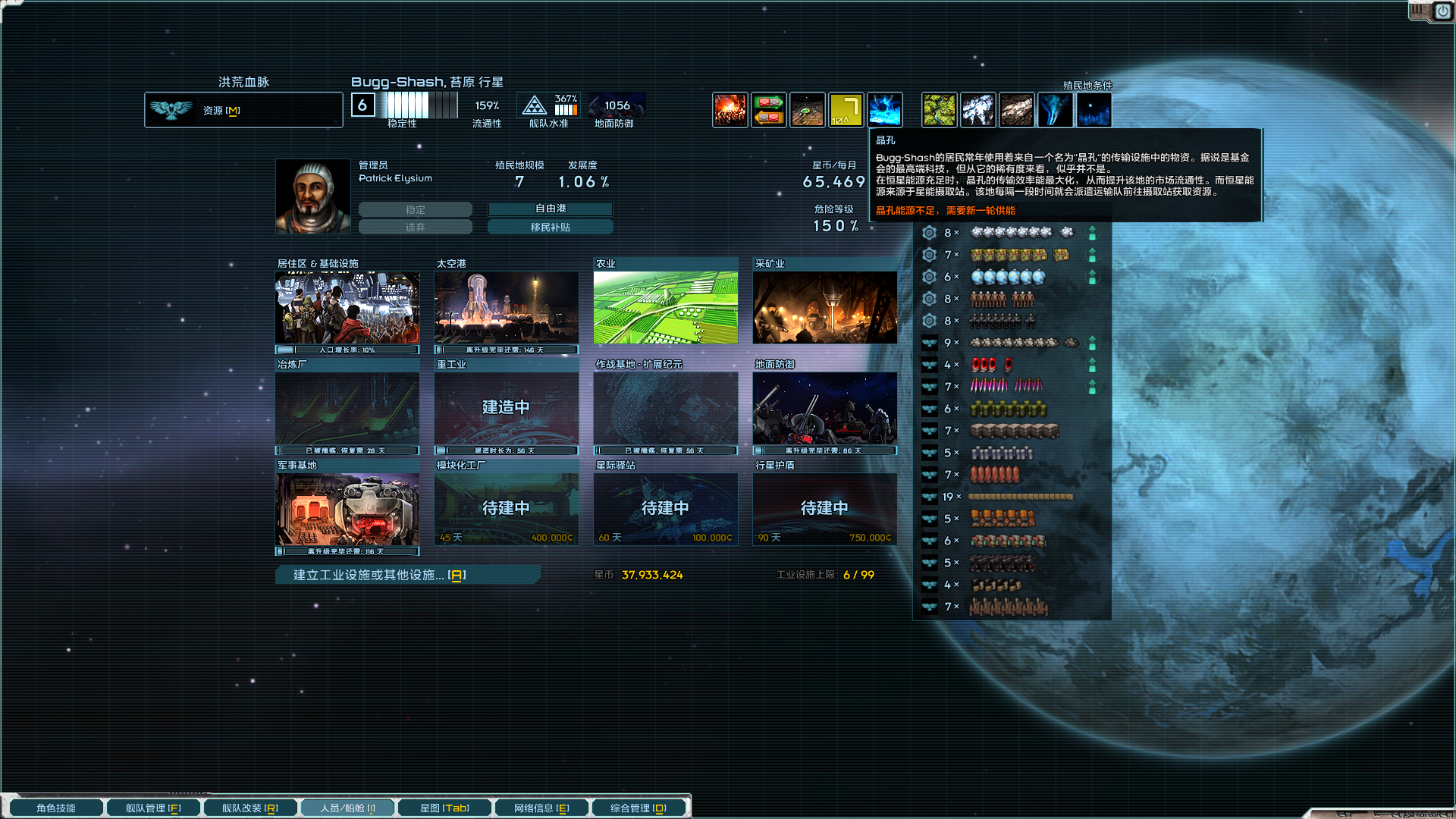Click the administrator Patrick Elysium's portrait
Image resolution: width=1456 pixels, height=819 pixels.
click(x=312, y=196)
